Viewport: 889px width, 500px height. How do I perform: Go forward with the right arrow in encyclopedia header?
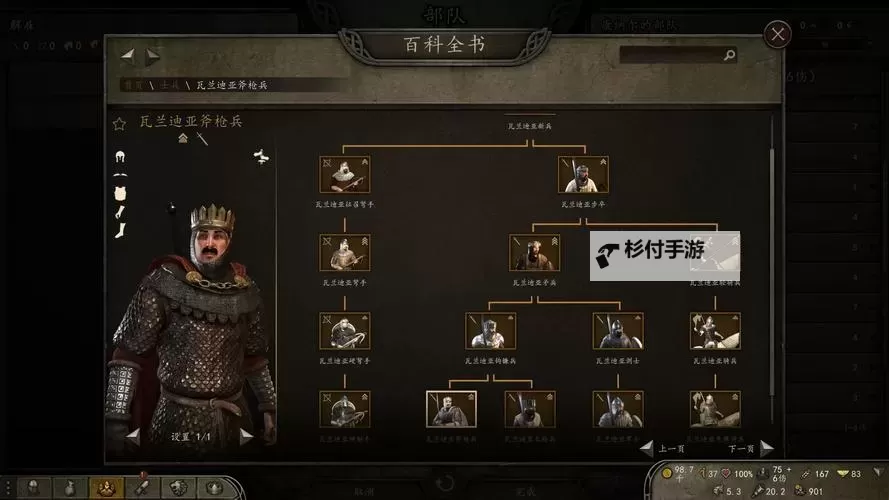point(153,56)
